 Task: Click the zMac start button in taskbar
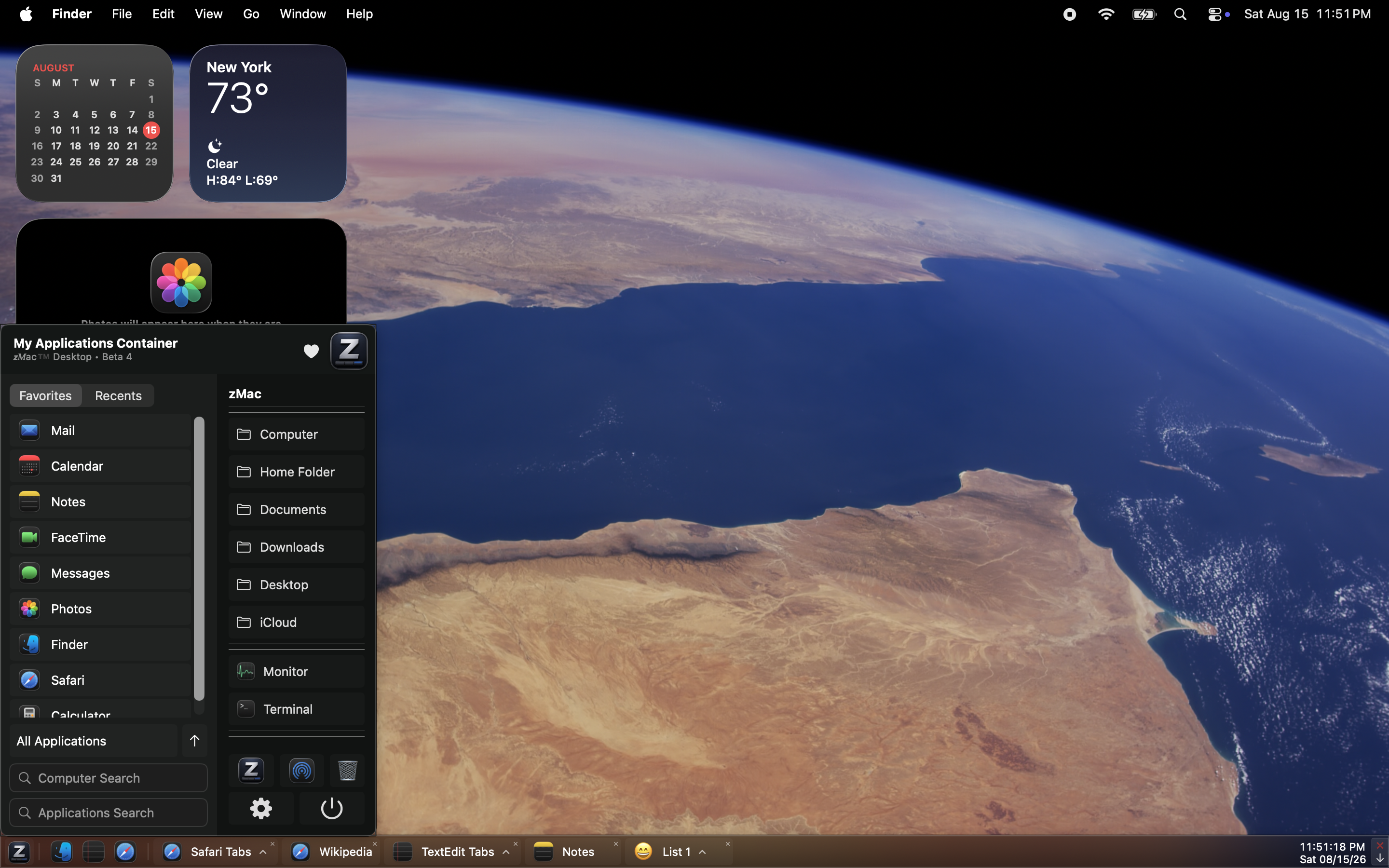(x=19, y=852)
